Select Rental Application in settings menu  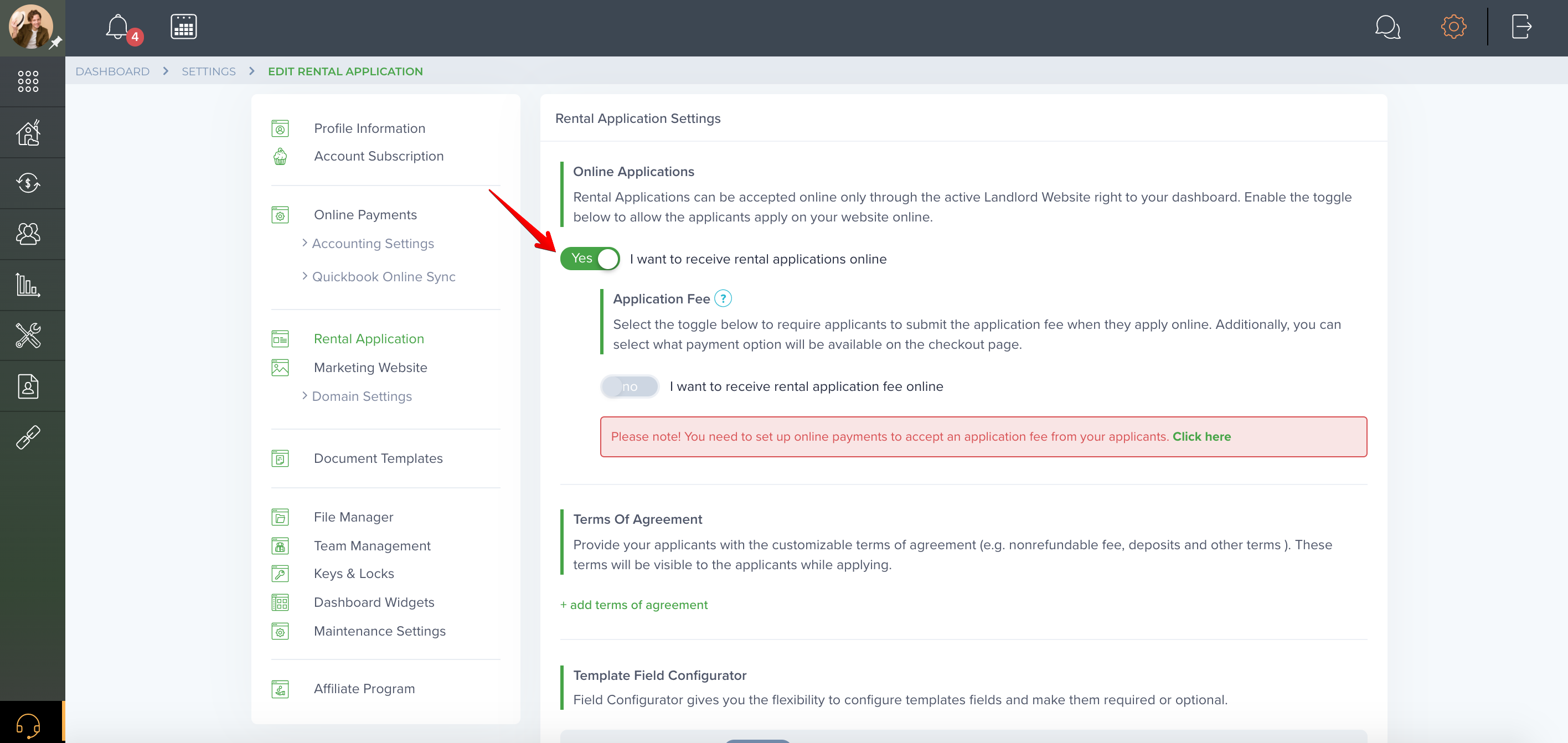pyautogui.click(x=369, y=339)
